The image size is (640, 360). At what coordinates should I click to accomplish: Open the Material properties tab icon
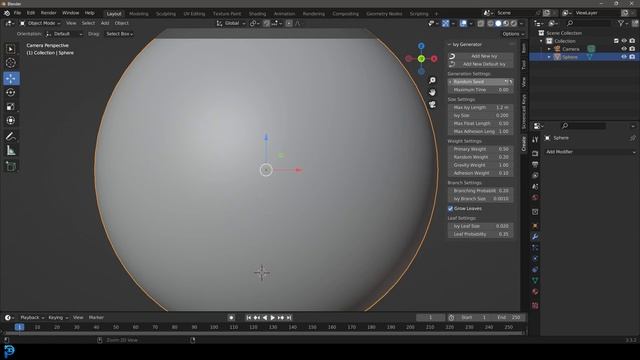pyautogui.click(x=535, y=292)
